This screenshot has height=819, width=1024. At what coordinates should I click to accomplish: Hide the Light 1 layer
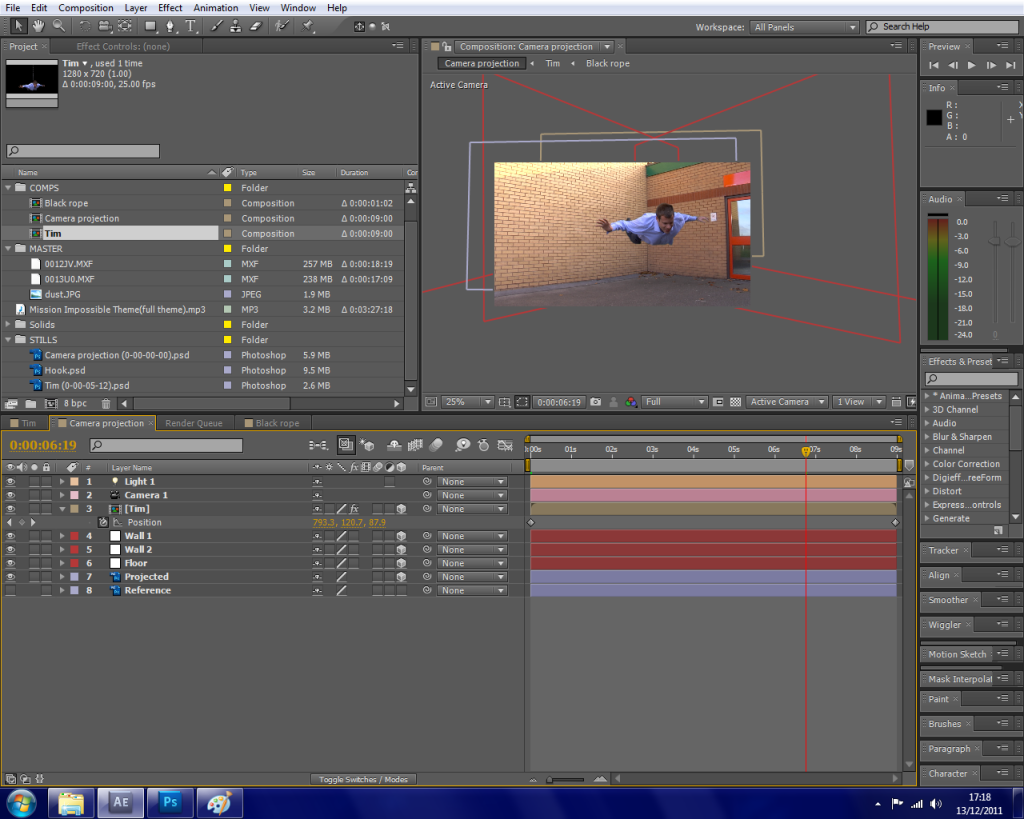[10, 481]
